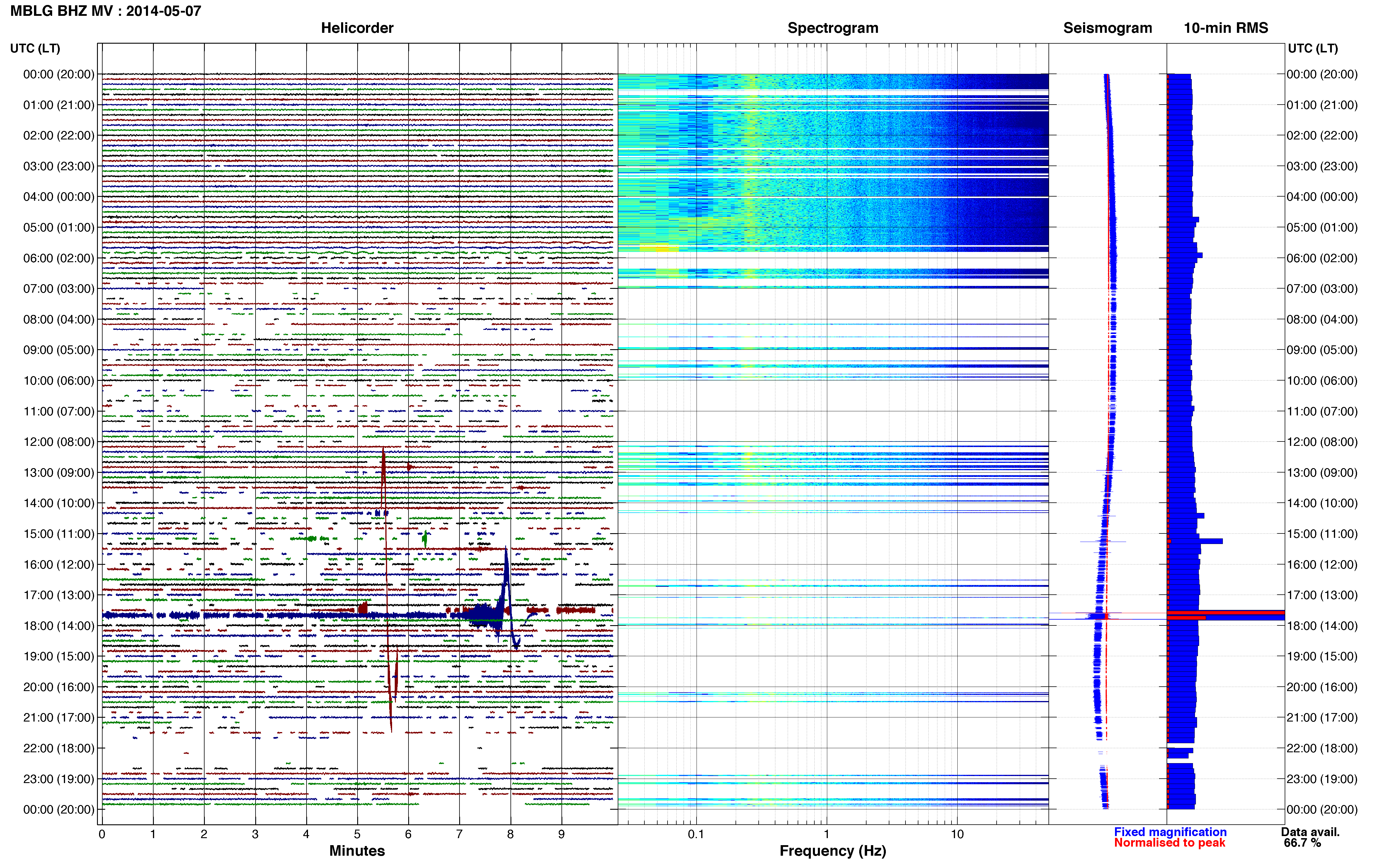Click the '0.1' frequency tick label
Screen dimensions: 1389x868
click(x=696, y=834)
